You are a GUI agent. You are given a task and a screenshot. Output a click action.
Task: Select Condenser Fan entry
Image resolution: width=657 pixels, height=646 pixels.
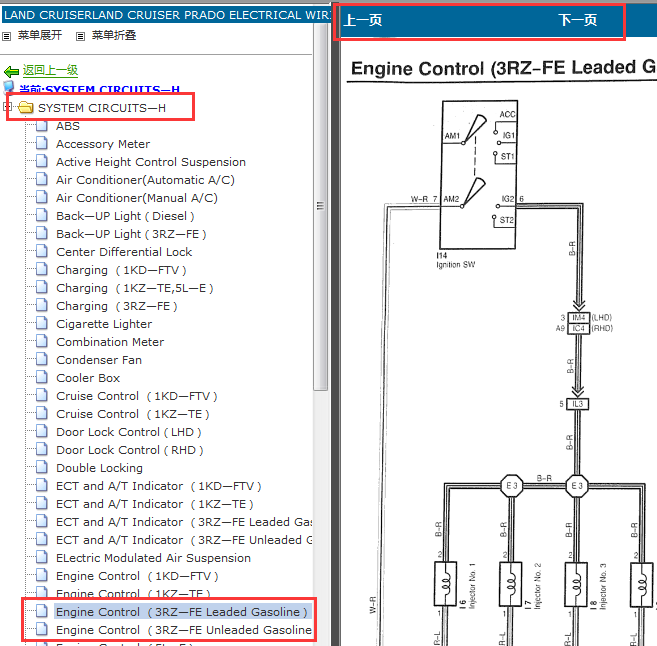point(99,360)
